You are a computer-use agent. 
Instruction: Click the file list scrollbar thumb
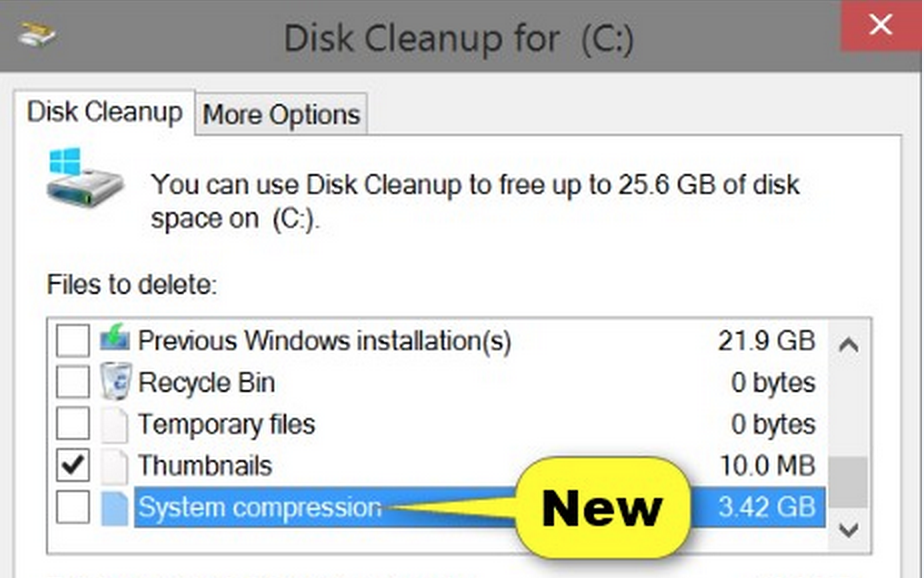point(848,482)
